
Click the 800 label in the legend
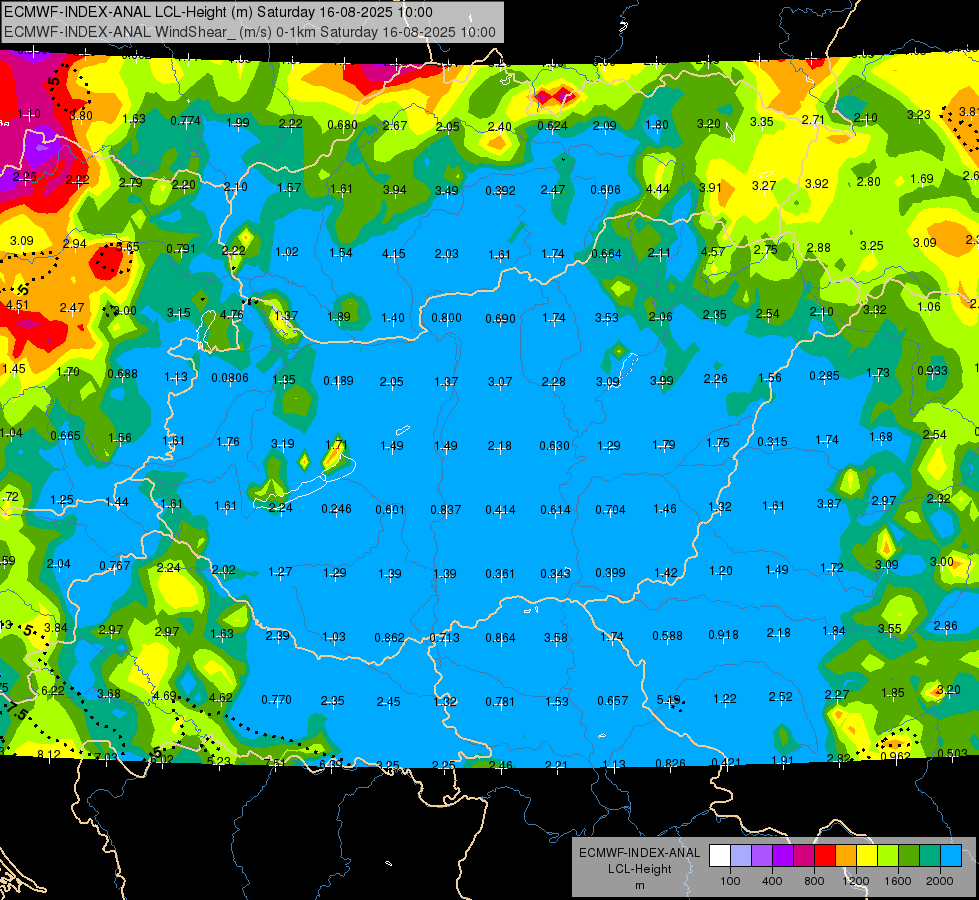pyautogui.click(x=814, y=881)
